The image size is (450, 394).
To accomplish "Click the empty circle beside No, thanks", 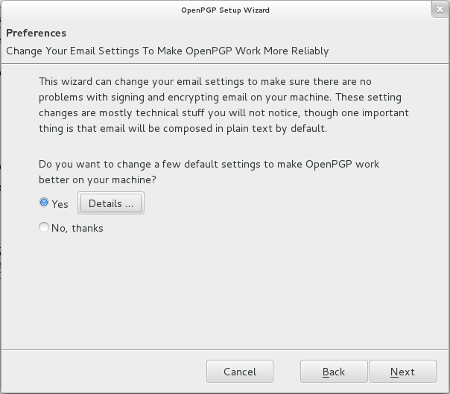I will (x=44, y=227).
